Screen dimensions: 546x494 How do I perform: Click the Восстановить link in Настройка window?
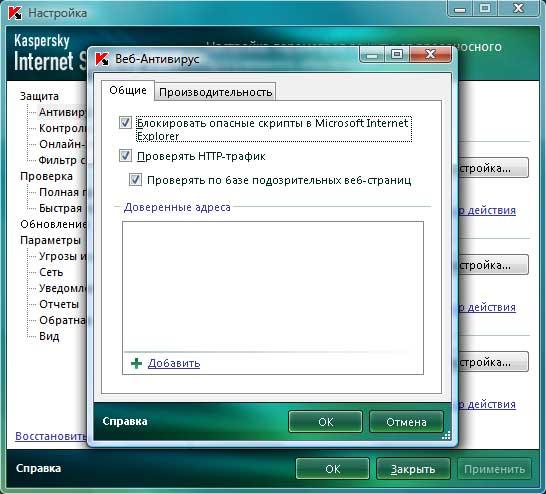51,436
